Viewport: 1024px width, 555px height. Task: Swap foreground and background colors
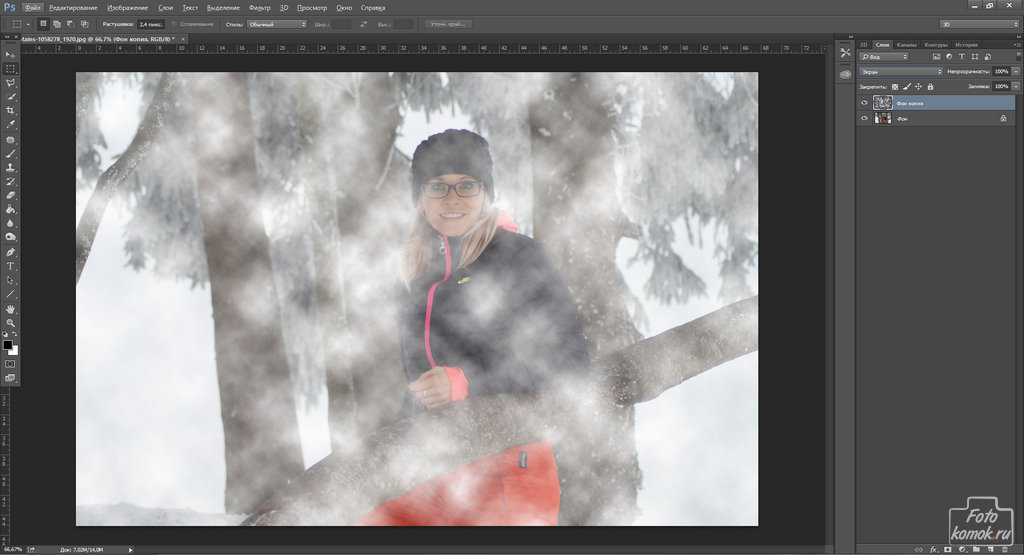[15, 334]
